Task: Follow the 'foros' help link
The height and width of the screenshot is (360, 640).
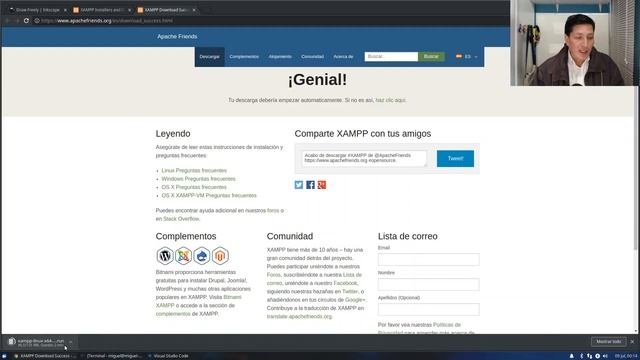Action: coord(273,211)
